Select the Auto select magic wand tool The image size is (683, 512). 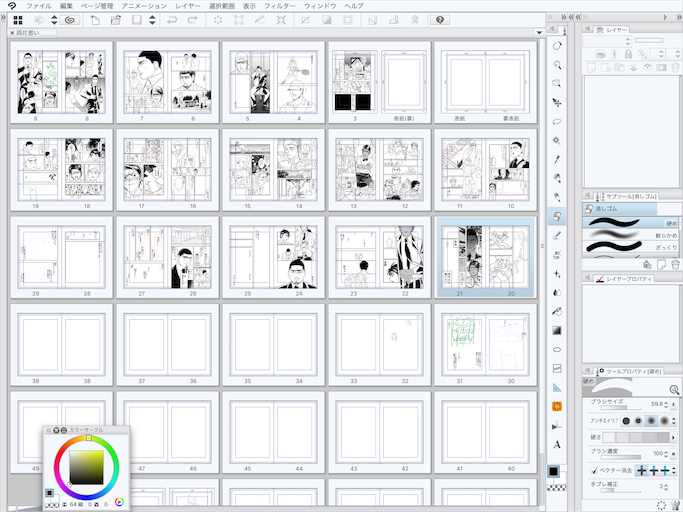(x=557, y=140)
